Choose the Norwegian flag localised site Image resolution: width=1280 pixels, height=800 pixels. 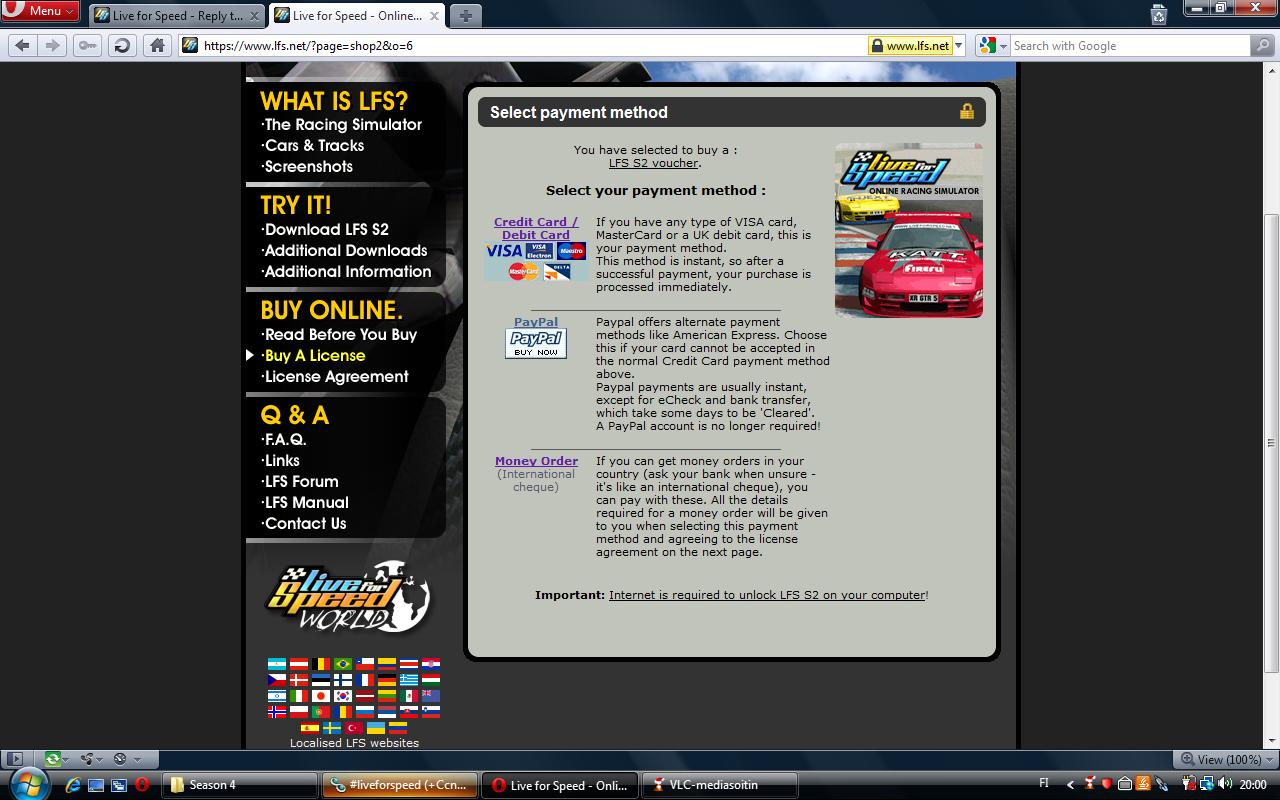277,711
